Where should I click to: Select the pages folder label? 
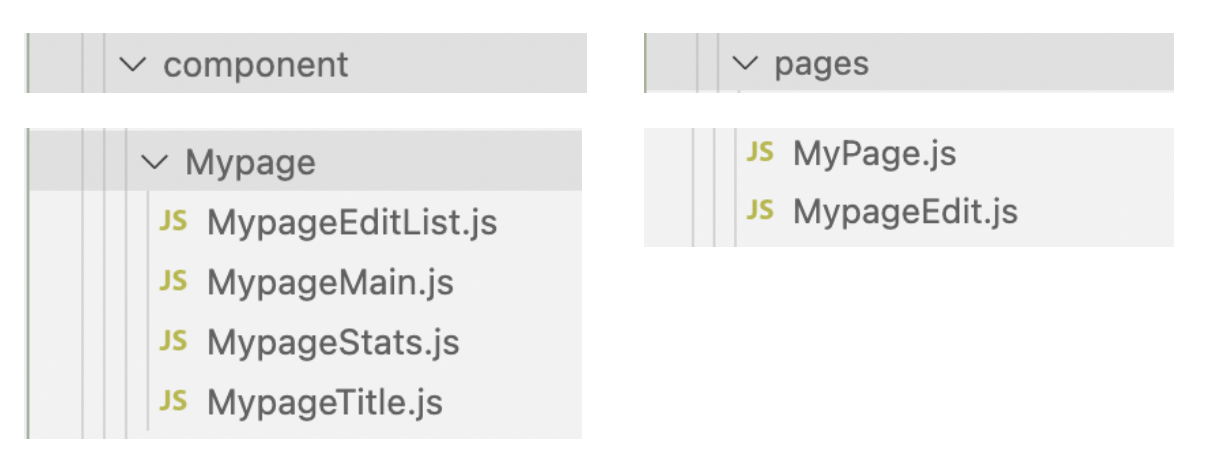821,64
